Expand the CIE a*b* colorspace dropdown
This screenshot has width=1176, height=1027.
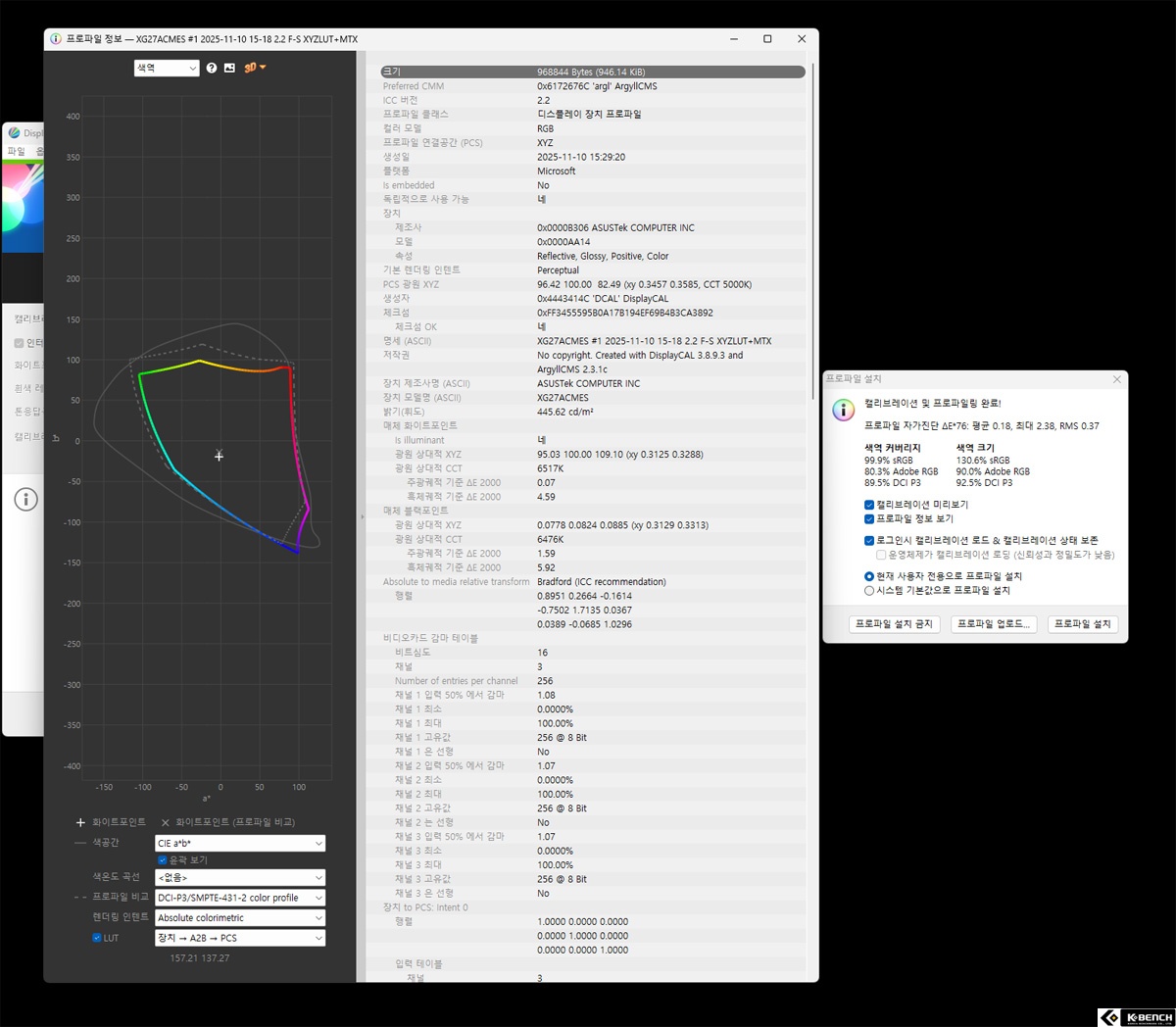pos(240,844)
